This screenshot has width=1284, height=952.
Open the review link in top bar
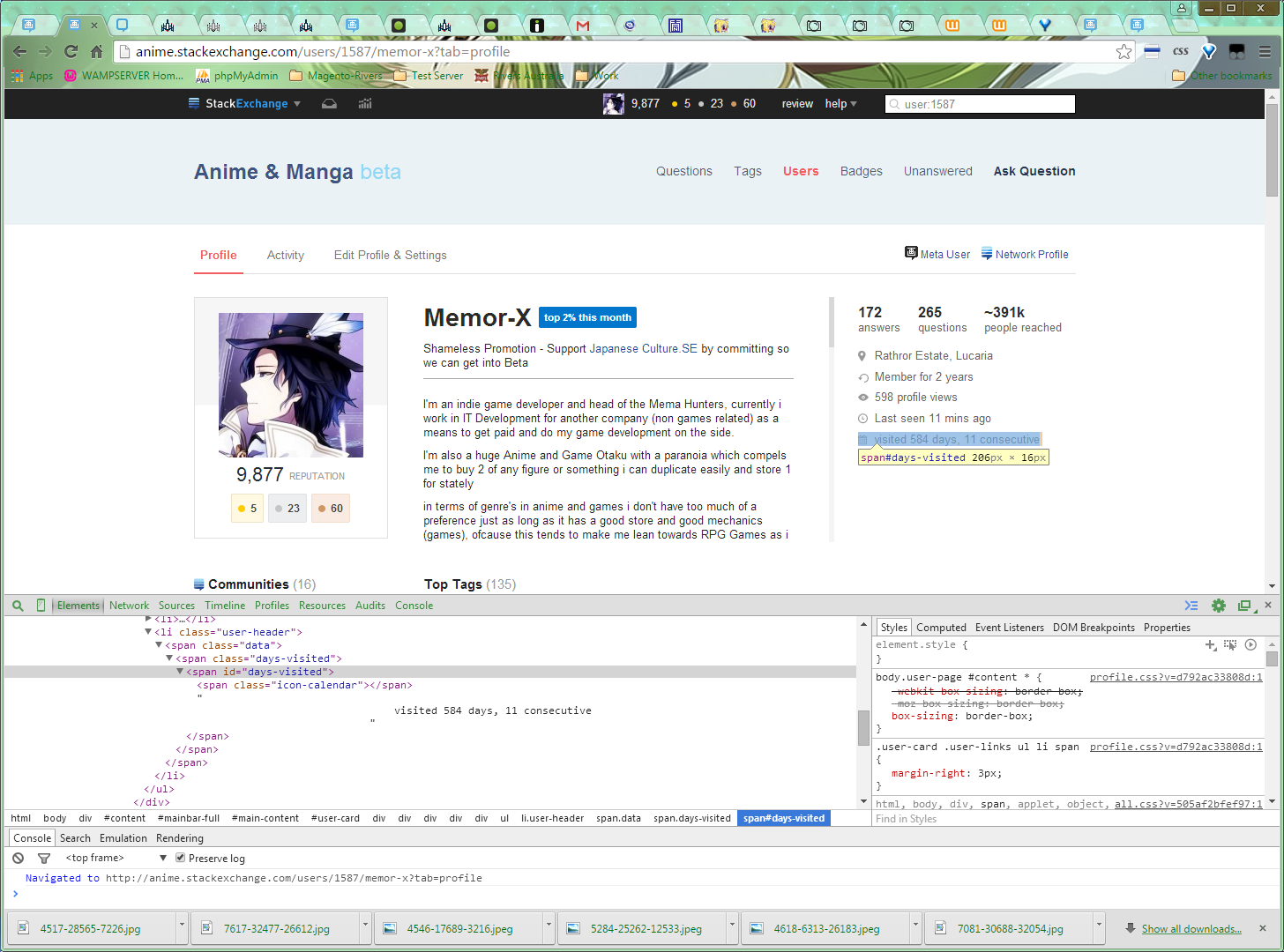(x=797, y=104)
